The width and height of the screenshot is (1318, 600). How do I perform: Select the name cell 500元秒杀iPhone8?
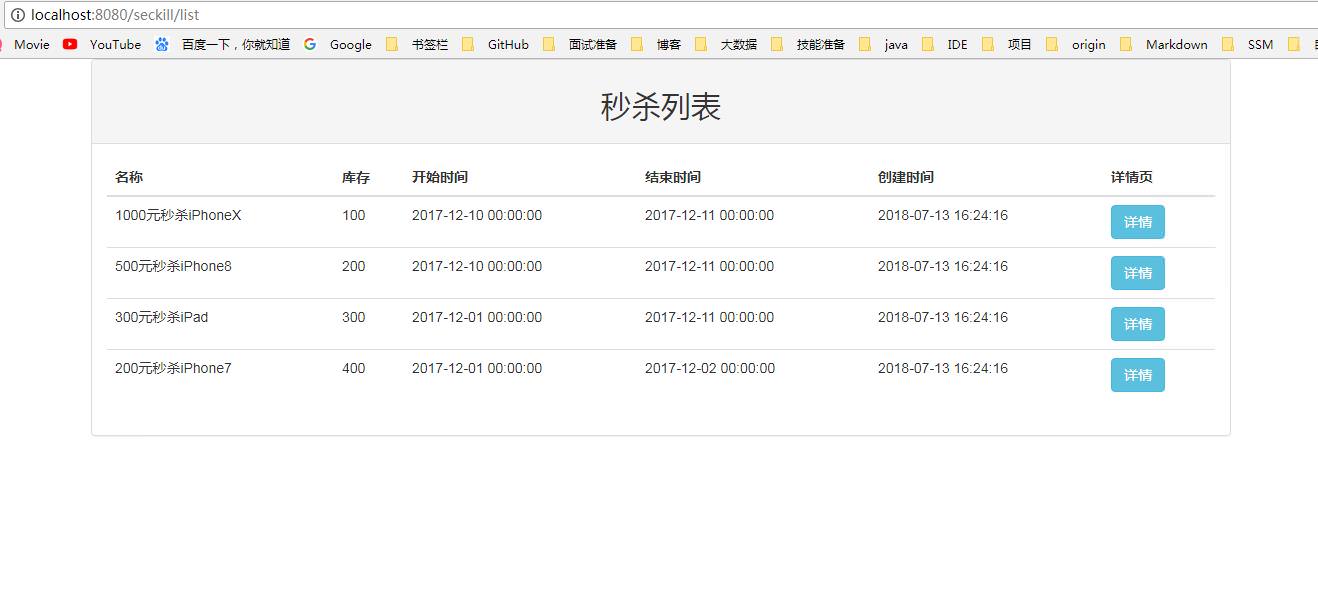173,266
